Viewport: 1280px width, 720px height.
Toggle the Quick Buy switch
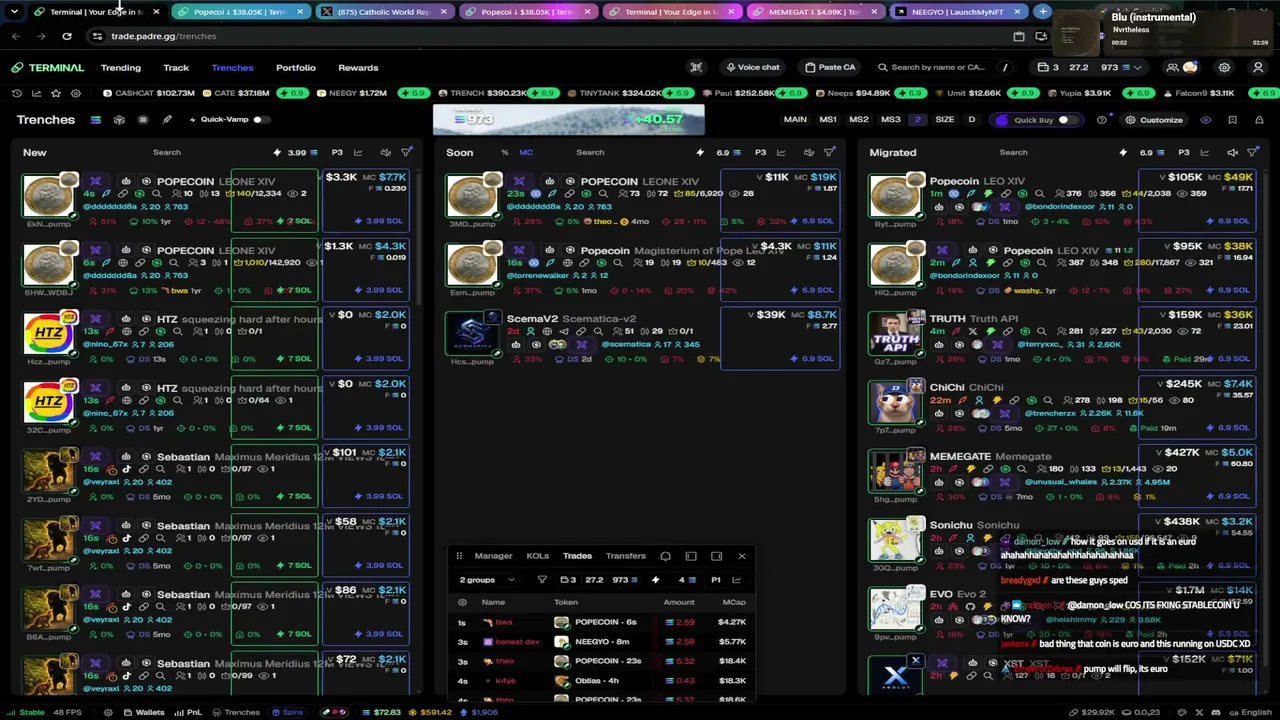pos(1066,120)
